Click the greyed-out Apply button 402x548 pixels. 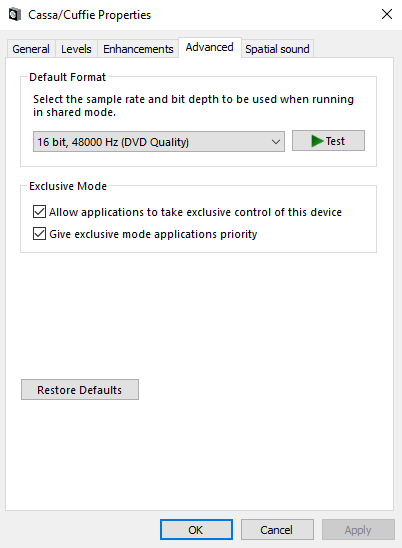click(358, 530)
